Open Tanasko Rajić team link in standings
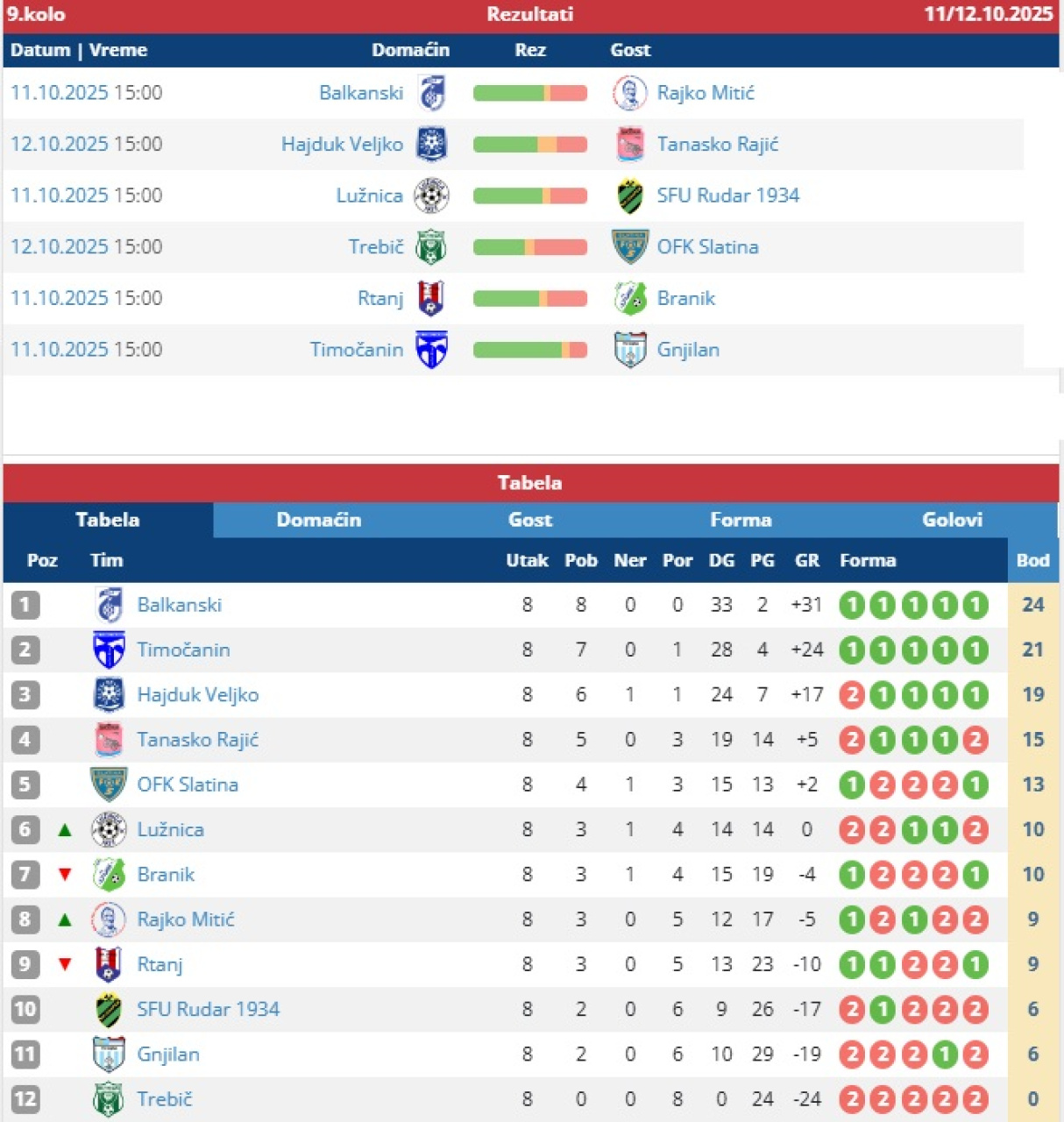Screen dimensions: 1064x1122 coord(198,740)
